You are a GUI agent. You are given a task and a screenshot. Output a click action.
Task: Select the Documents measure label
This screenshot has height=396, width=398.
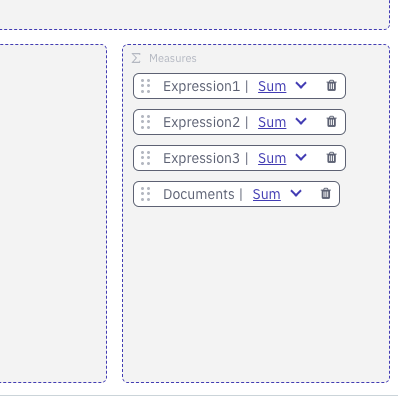(199, 194)
